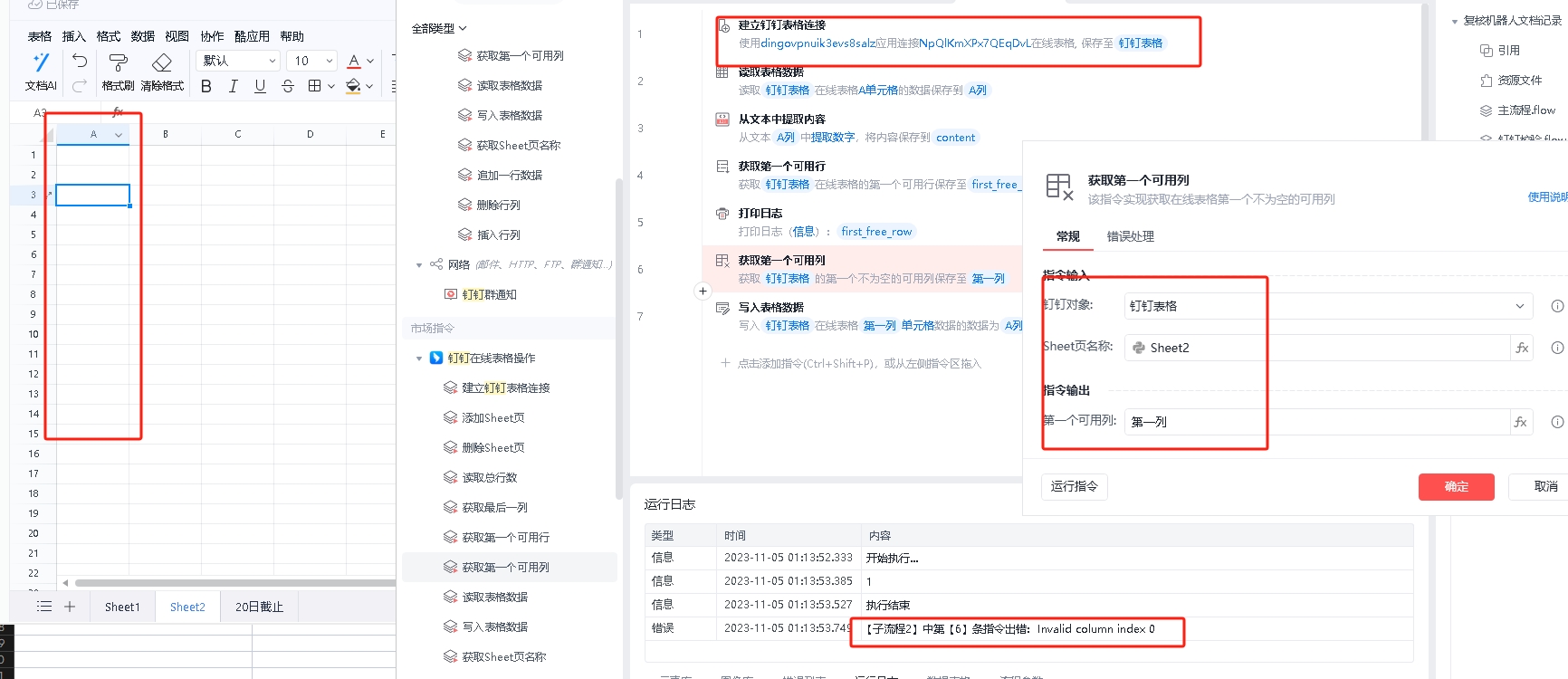Click the 钉钉群通知 command icon
The height and width of the screenshot is (679, 1568).
point(450,294)
